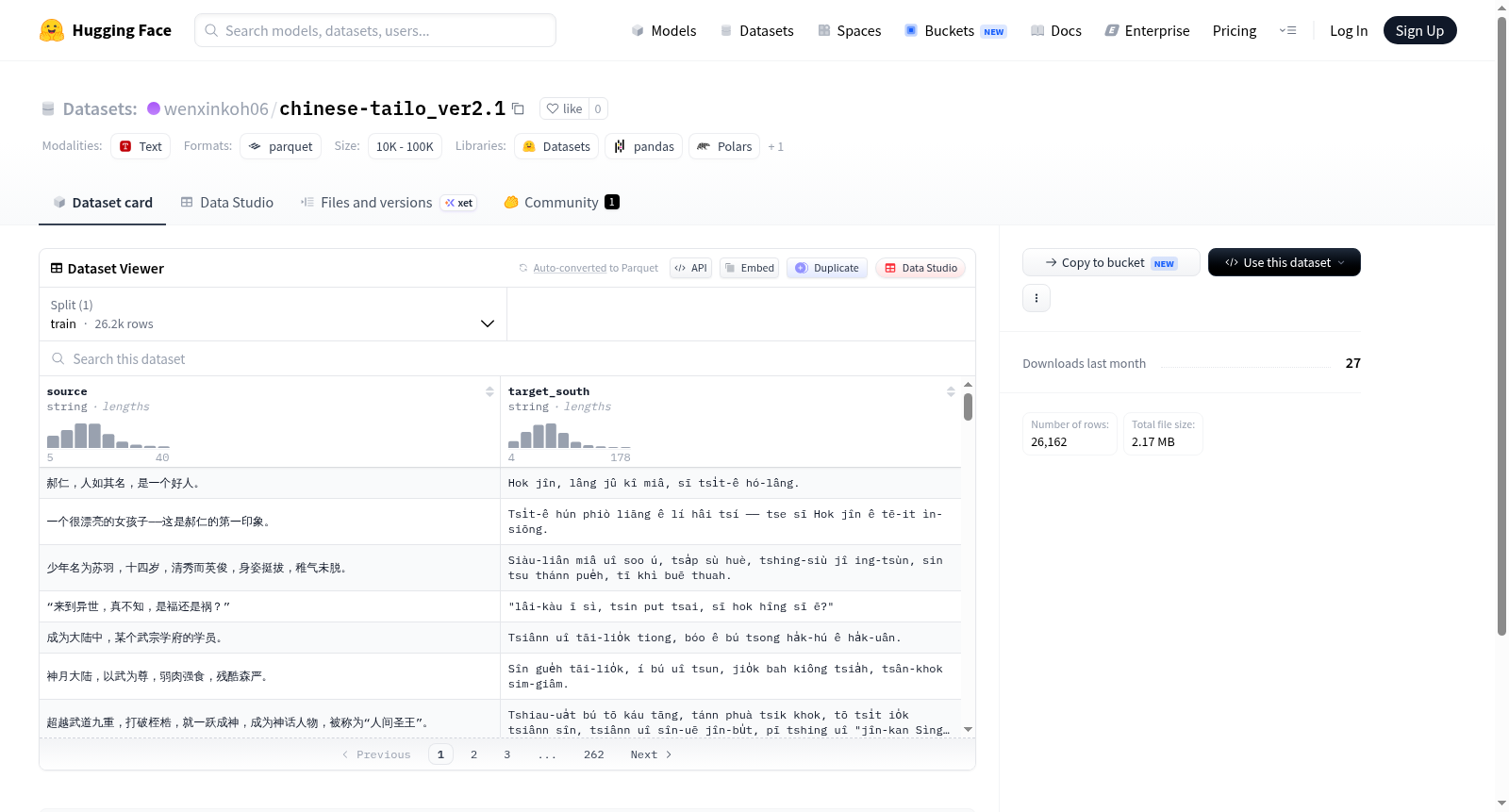Screen dimensions: 1509x812
Task: Open the Community tab
Action: (561, 202)
